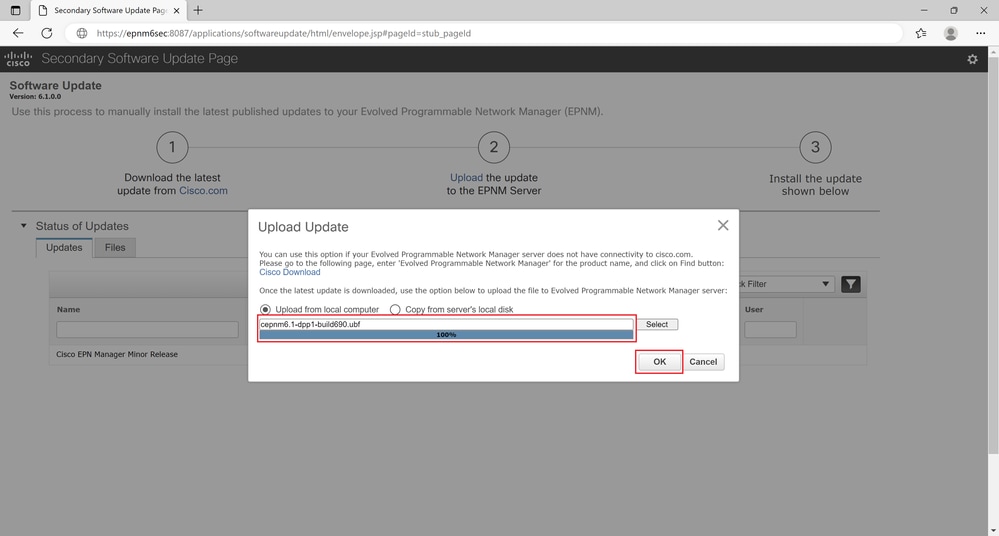This screenshot has width=999, height=536.
Task: Select the Secondary Software Update Page browser tab
Action: point(108,10)
